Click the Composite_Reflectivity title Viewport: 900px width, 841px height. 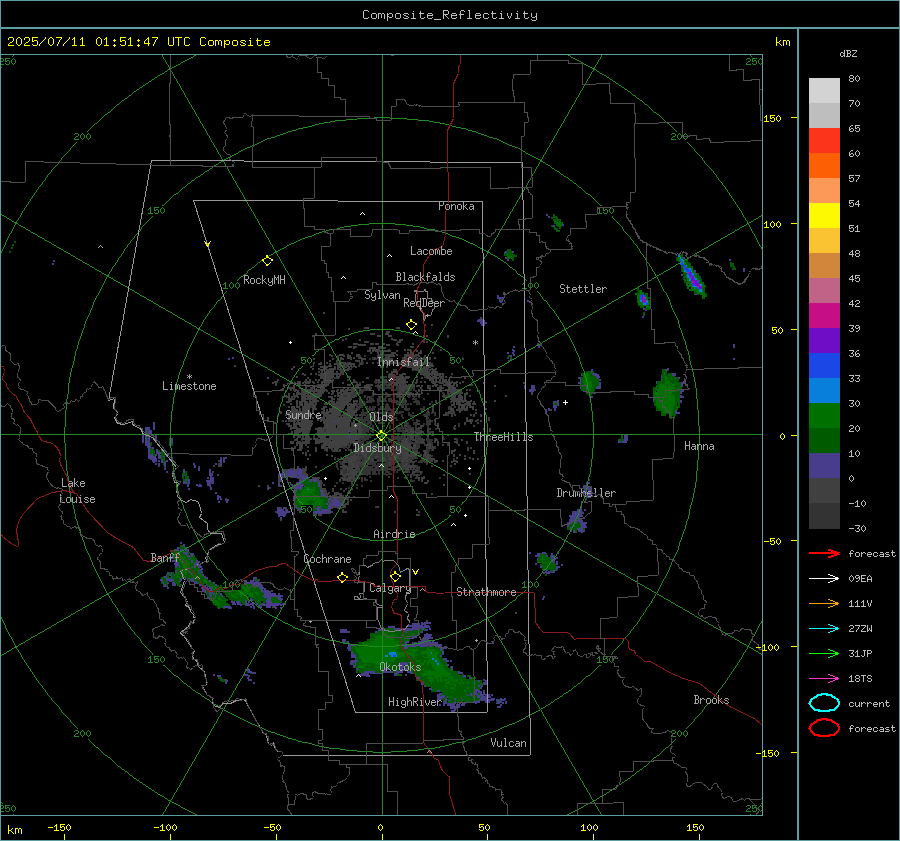[450, 15]
